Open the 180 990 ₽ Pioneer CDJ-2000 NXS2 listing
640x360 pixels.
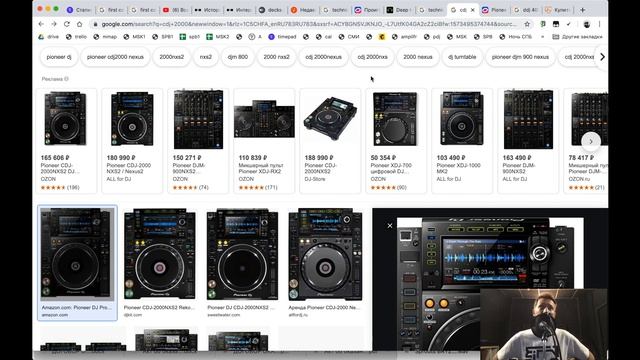click(x=132, y=140)
